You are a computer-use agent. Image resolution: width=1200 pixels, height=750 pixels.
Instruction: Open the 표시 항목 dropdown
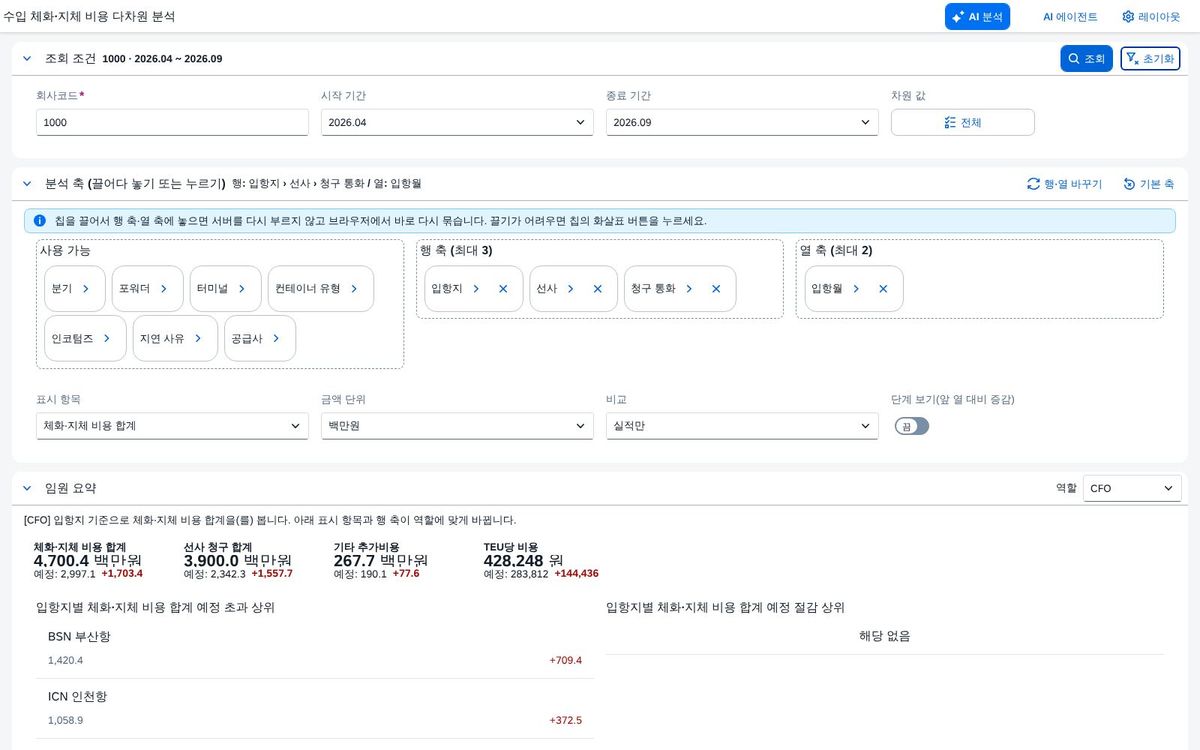coord(172,426)
